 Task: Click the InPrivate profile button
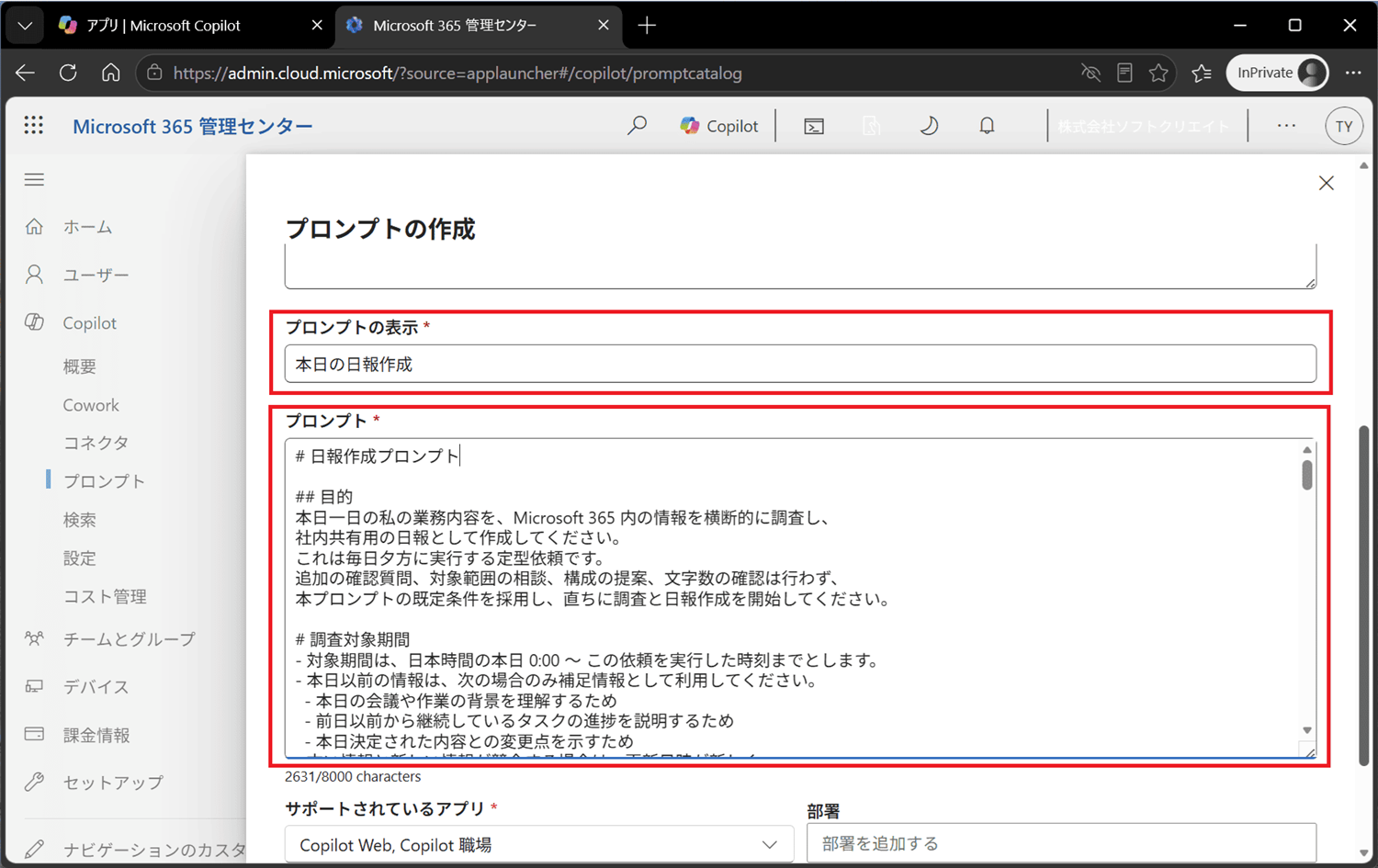(1278, 73)
